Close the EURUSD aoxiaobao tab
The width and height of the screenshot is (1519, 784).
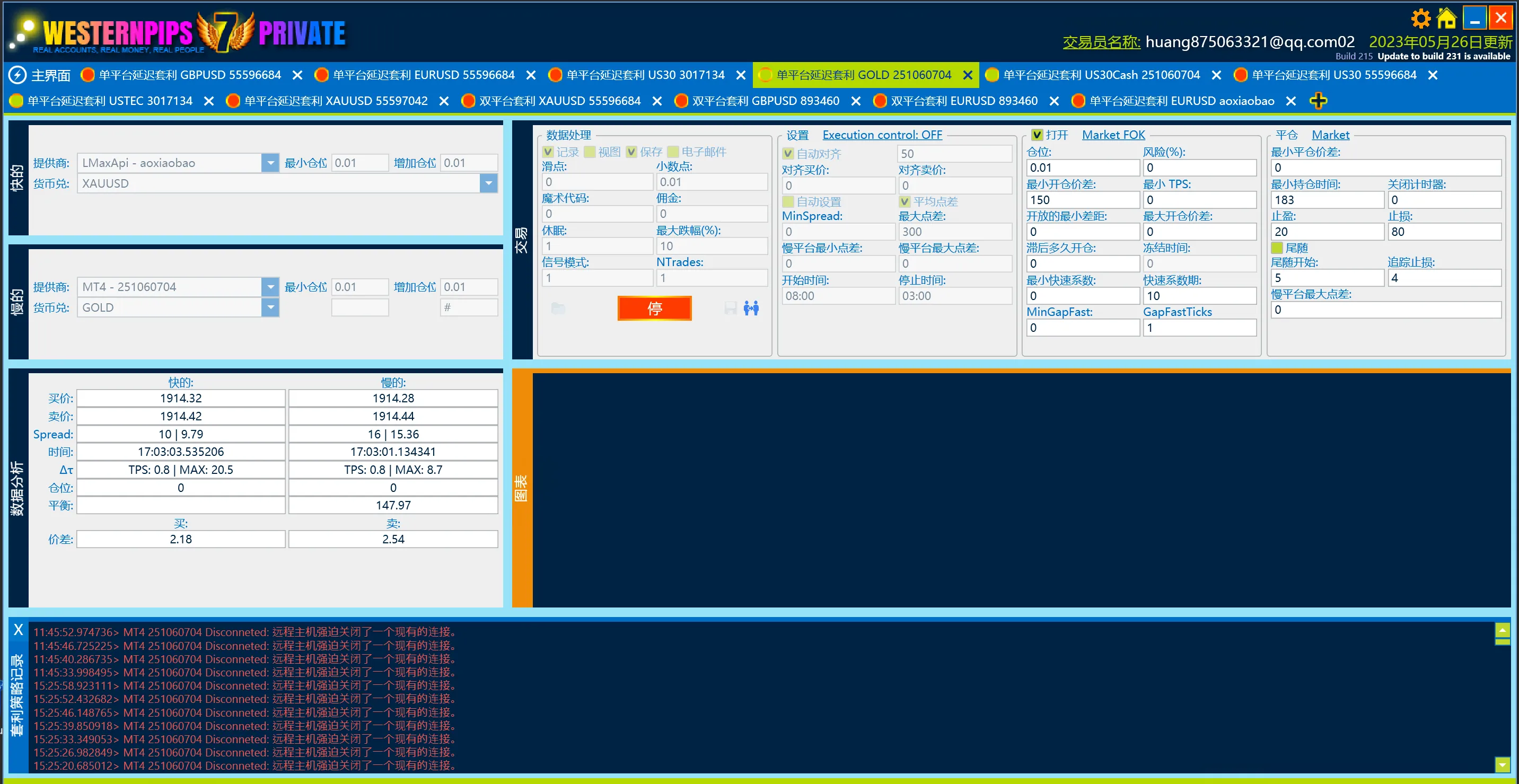pos(1291,101)
